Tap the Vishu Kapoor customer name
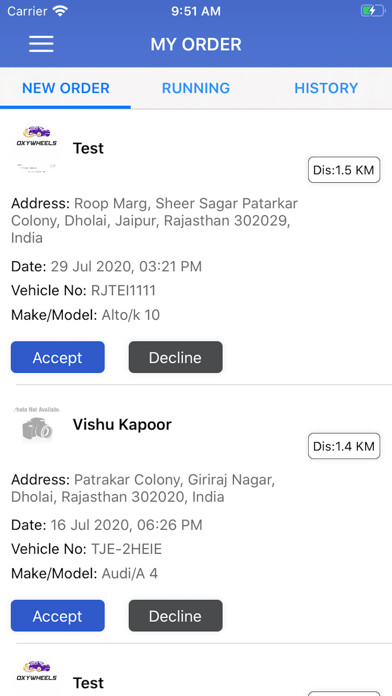This screenshot has width=392, height=696. click(x=122, y=424)
